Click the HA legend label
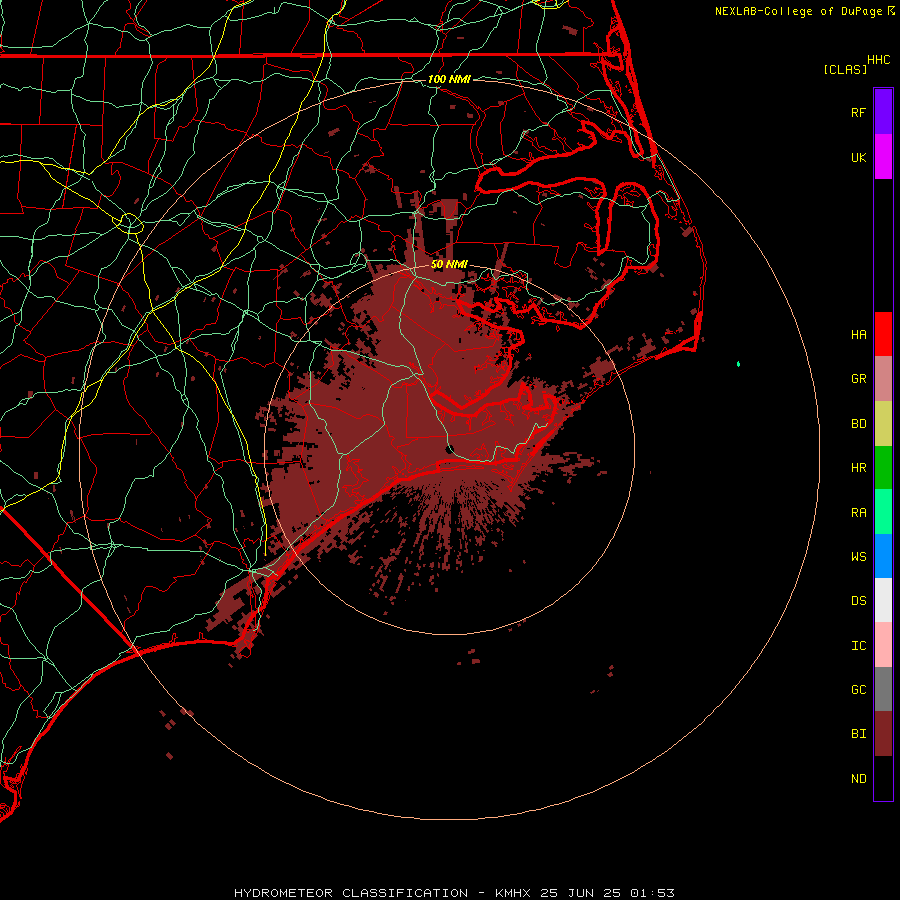The image size is (900, 900). pos(858,334)
